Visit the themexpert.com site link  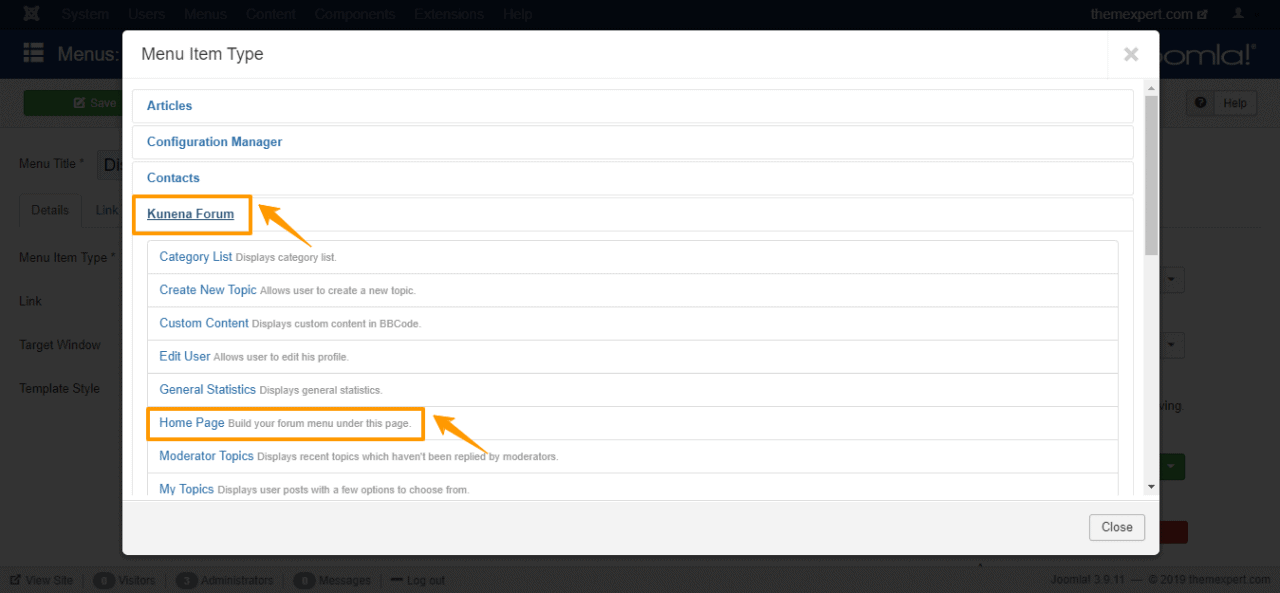click(1148, 15)
